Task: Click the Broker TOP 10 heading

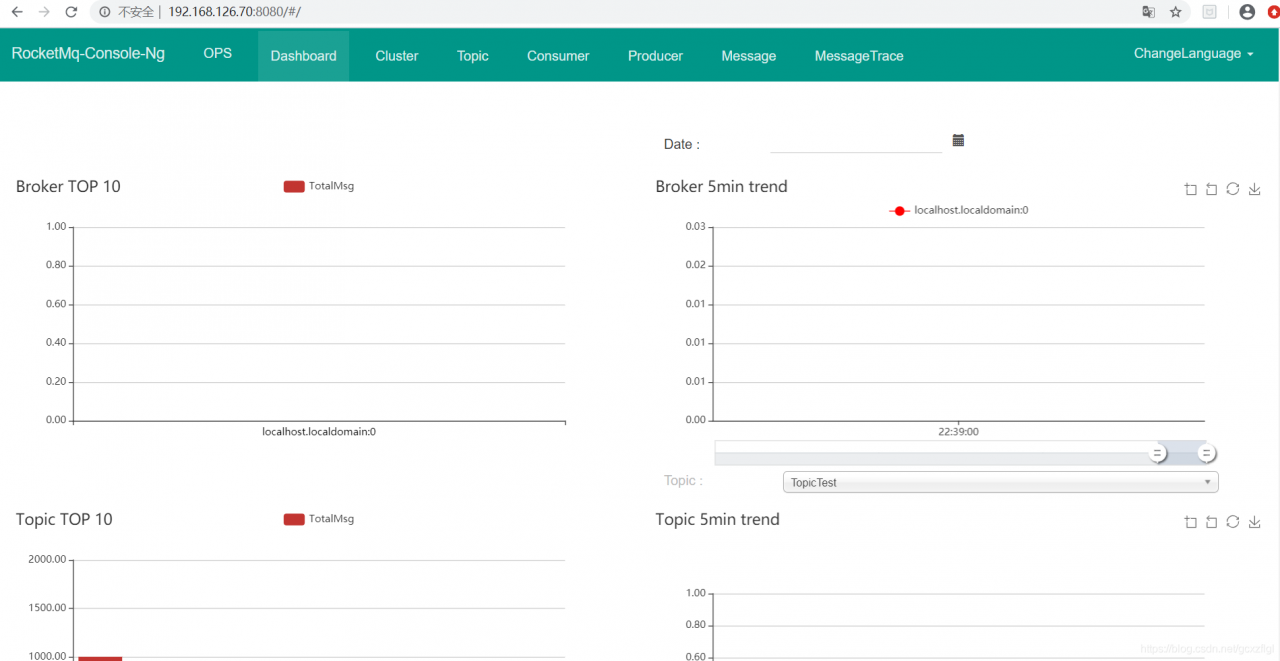Action: [68, 186]
